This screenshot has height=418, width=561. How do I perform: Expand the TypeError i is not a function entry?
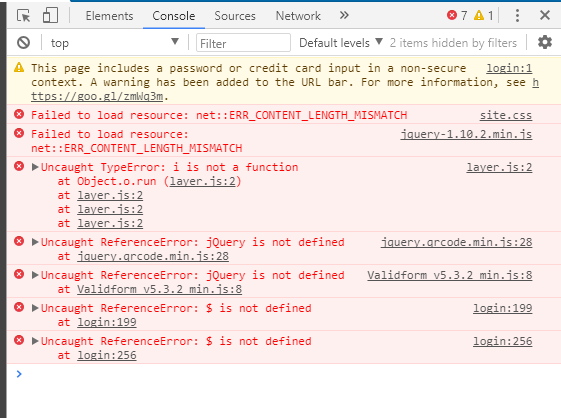(35, 167)
